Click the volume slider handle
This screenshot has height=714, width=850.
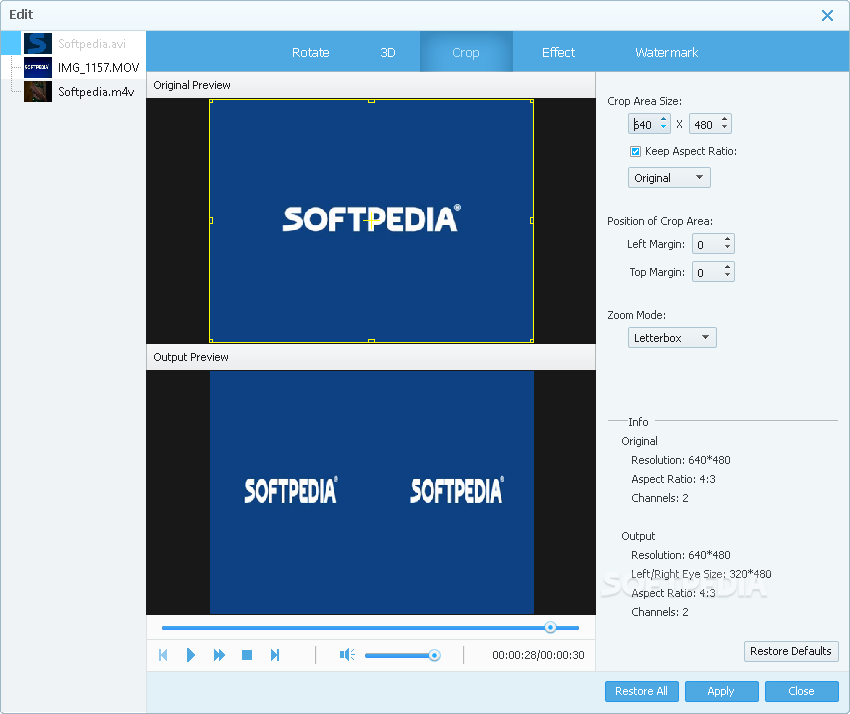(x=434, y=655)
